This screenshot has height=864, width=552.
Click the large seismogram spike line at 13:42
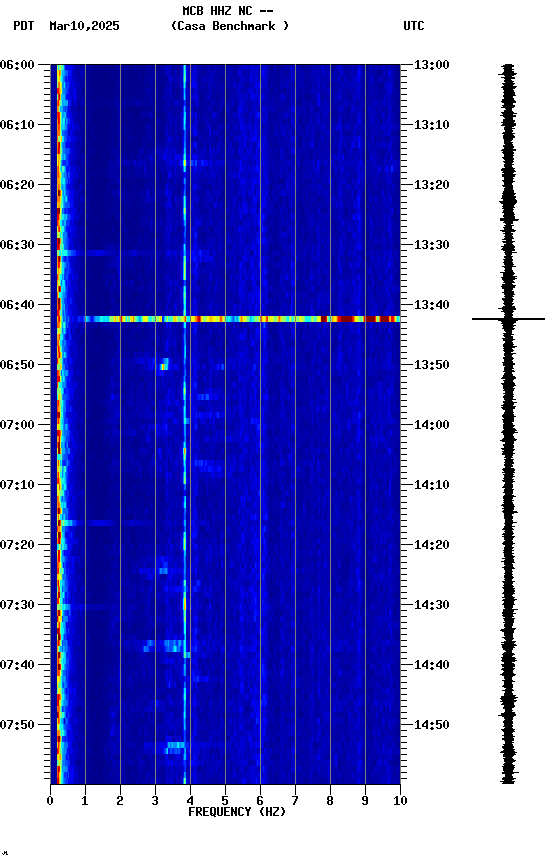click(x=508, y=319)
